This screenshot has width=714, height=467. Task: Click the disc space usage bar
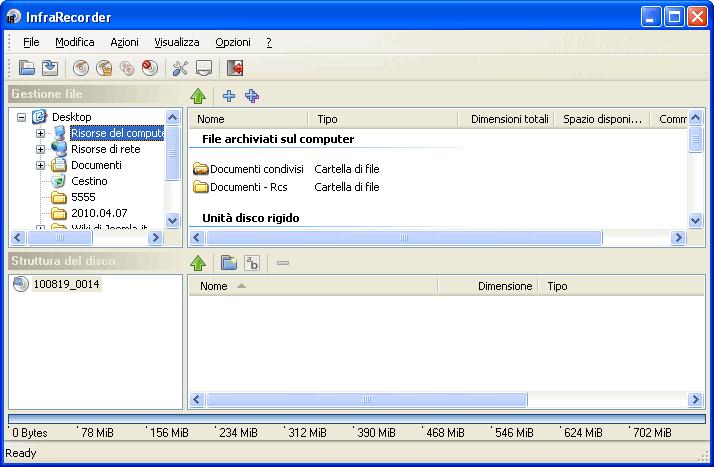click(x=357, y=419)
